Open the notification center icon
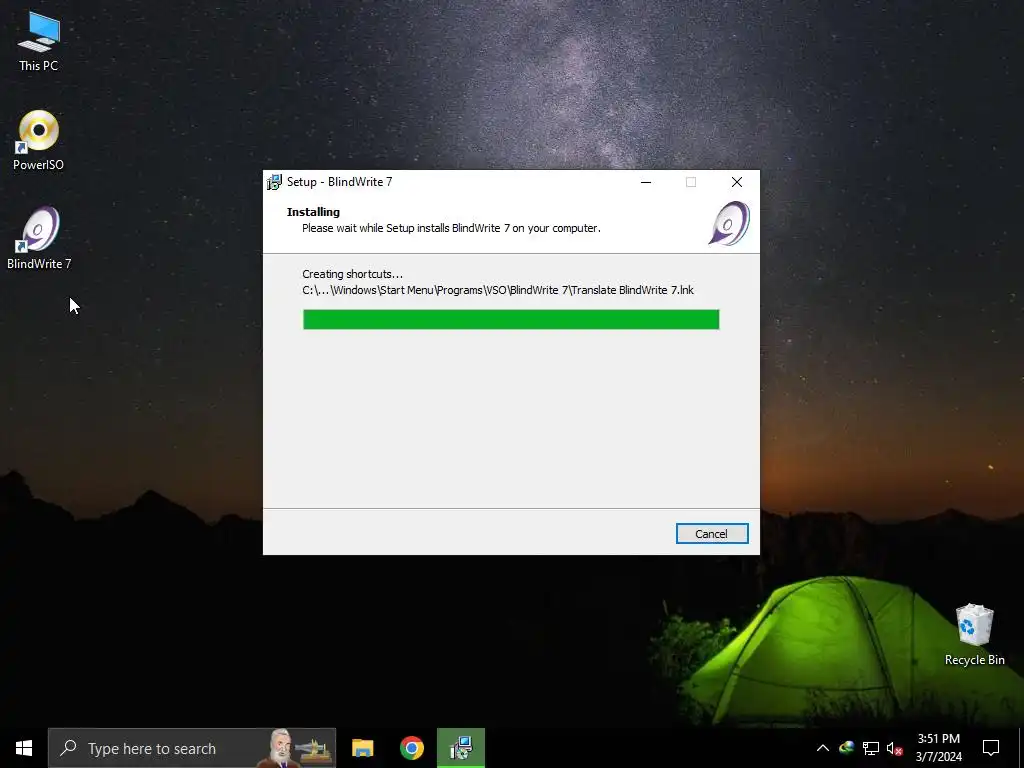The image size is (1024, 768). click(x=991, y=748)
